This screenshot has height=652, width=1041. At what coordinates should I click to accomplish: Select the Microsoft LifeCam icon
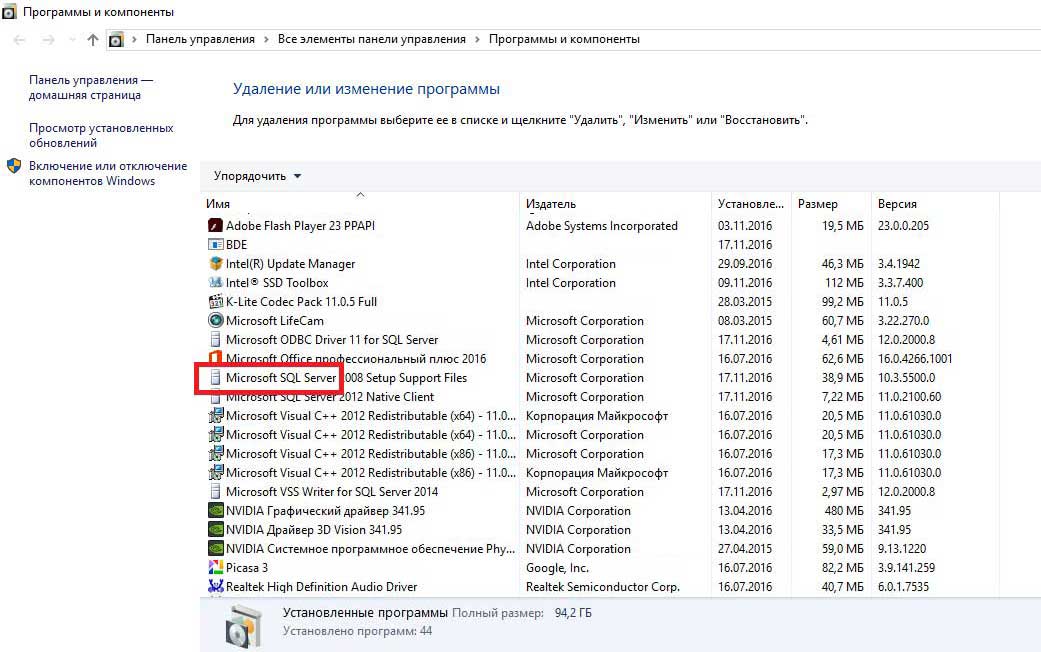point(215,321)
